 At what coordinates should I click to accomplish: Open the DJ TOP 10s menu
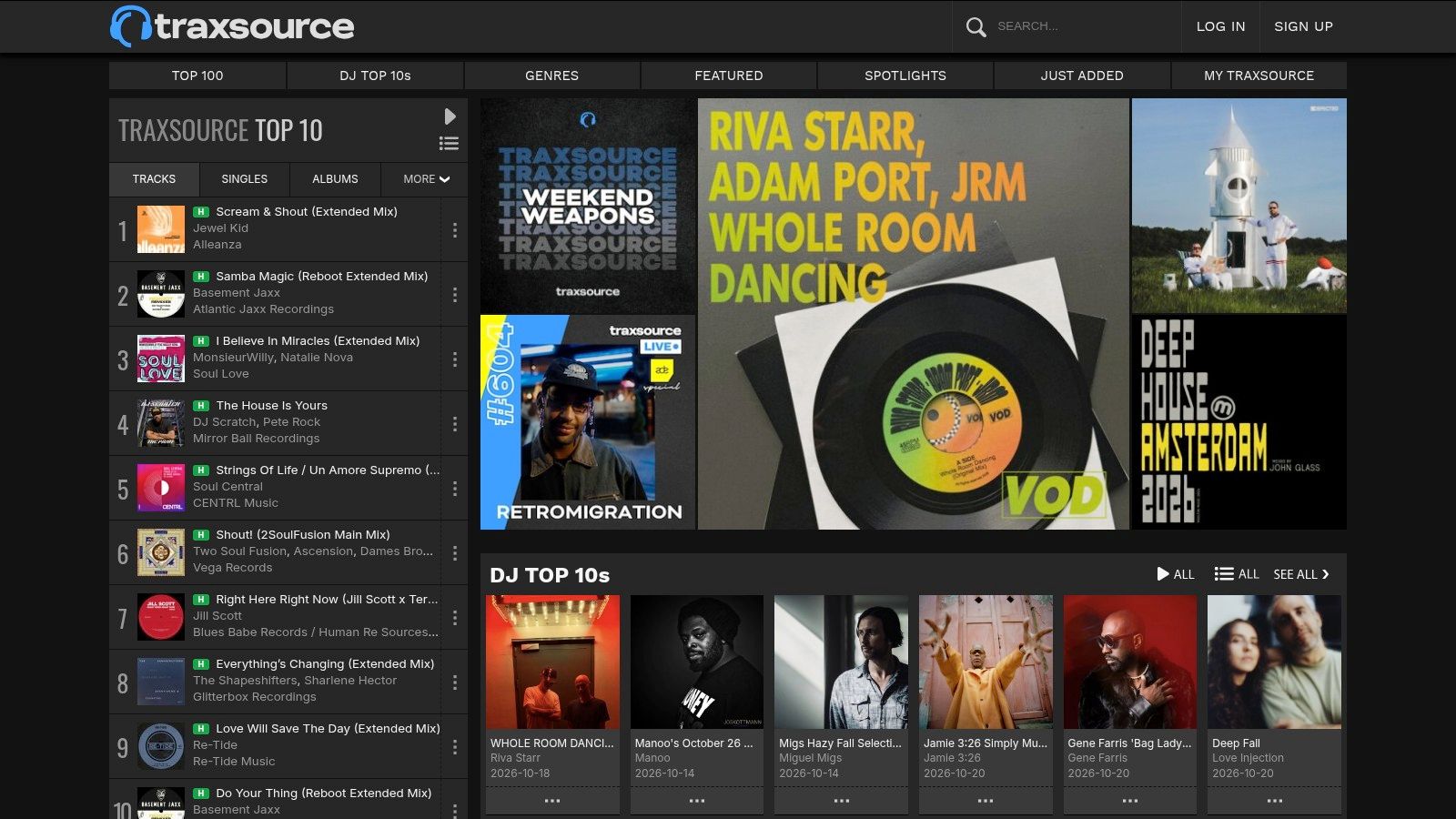[x=375, y=76]
